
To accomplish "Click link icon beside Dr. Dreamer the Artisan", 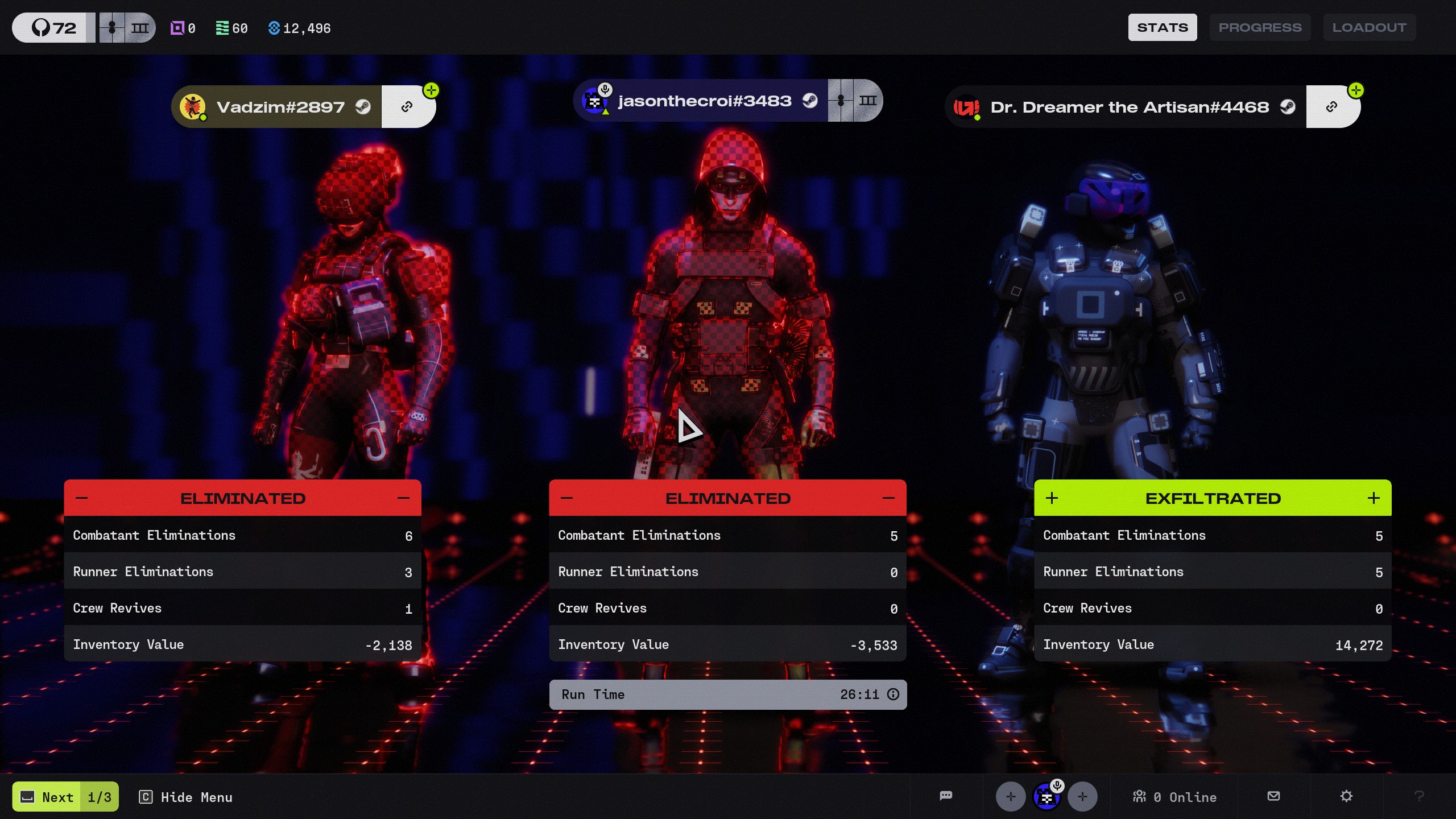I will pyautogui.click(x=1332, y=107).
